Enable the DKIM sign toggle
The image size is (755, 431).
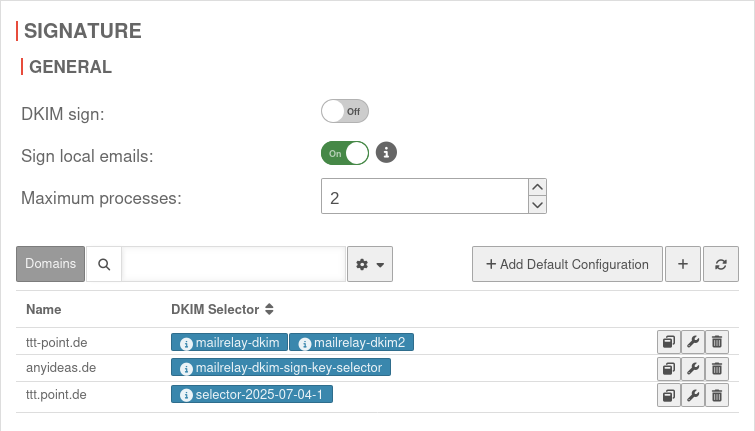[345, 111]
